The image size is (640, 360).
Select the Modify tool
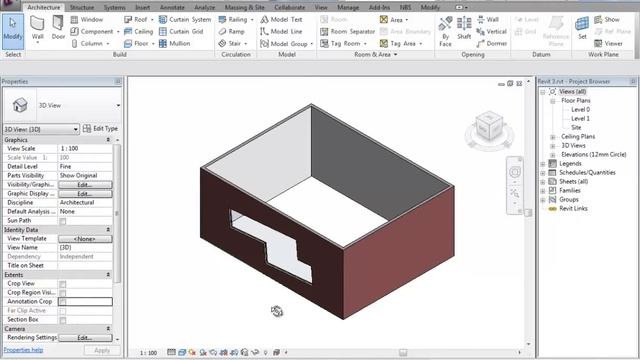pos(13,31)
